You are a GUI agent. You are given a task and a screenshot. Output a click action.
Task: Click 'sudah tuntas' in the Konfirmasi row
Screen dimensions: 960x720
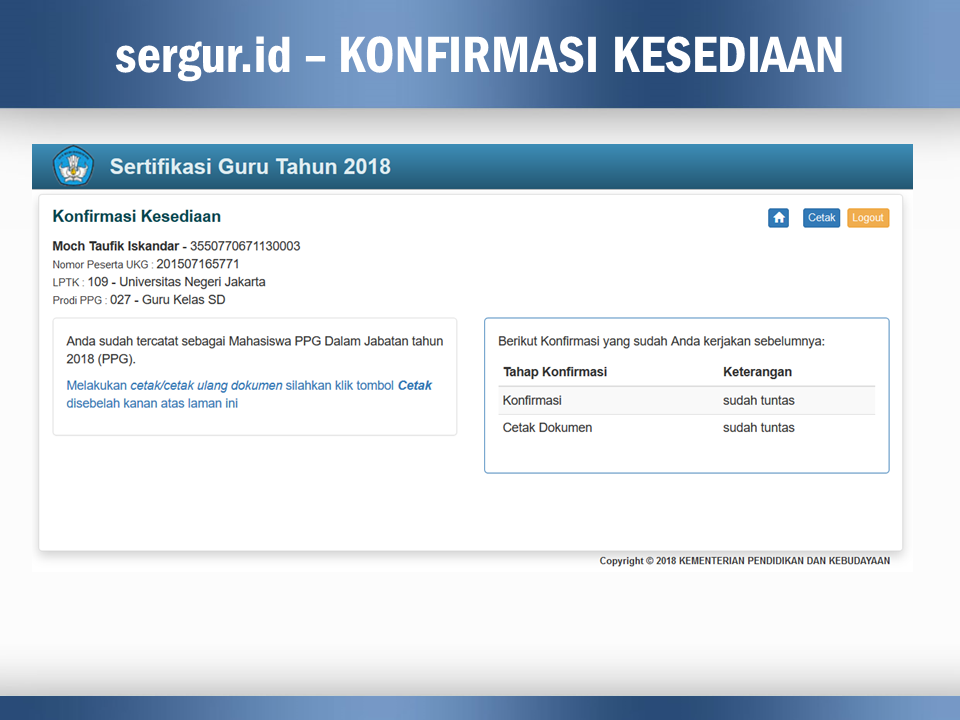coord(759,400)
